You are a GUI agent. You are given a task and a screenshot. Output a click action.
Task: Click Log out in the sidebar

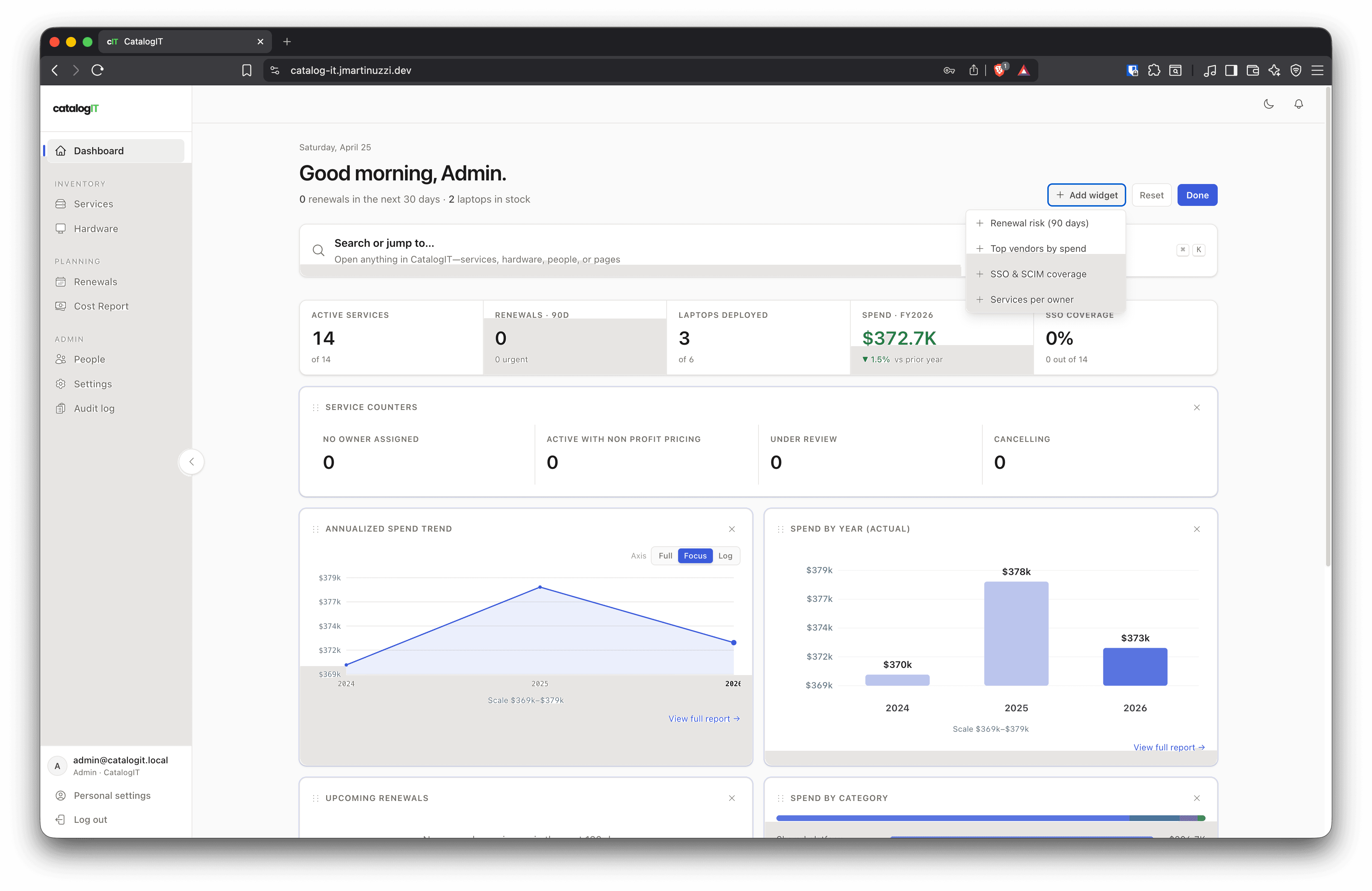coord(116,820)
